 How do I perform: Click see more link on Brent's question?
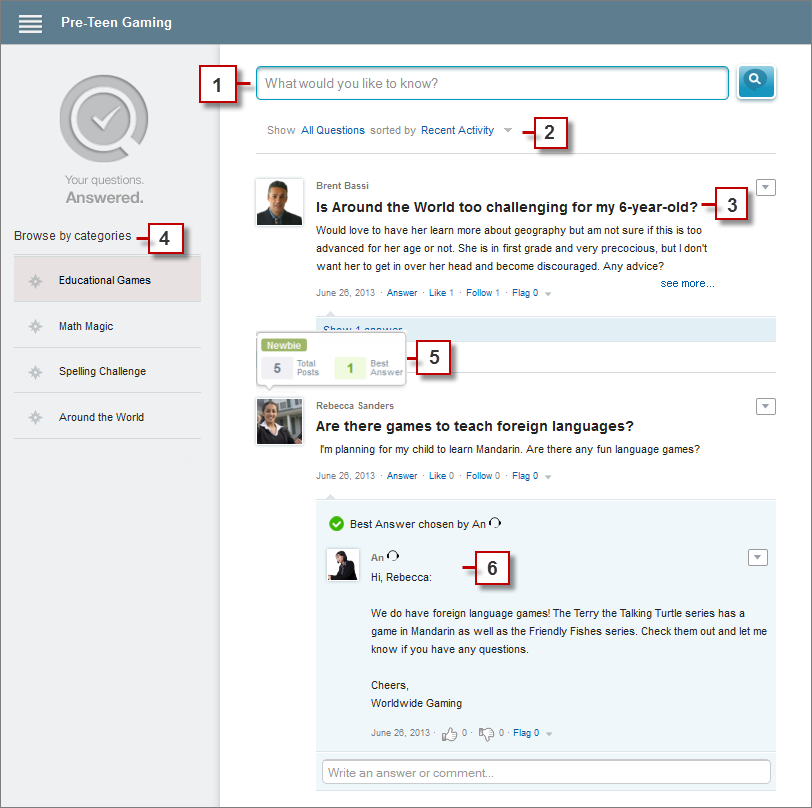pos(687,283)
